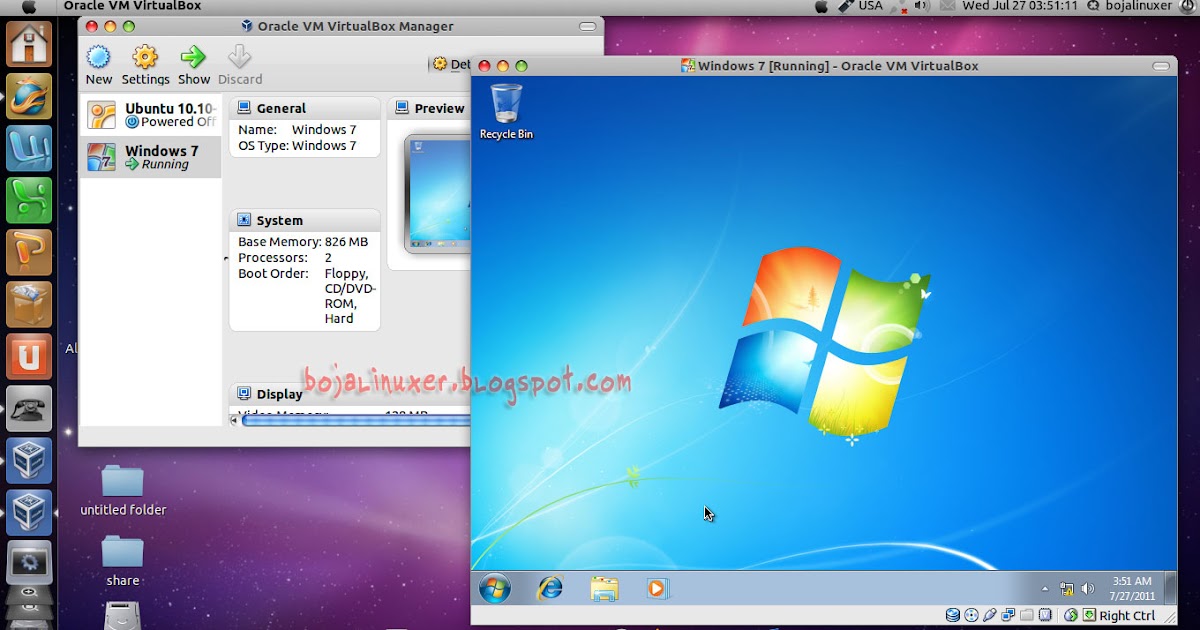Viewport: 1200px width, 630px height.
Task: Open the untitled folder on desktop
Action: coord(123,490)
